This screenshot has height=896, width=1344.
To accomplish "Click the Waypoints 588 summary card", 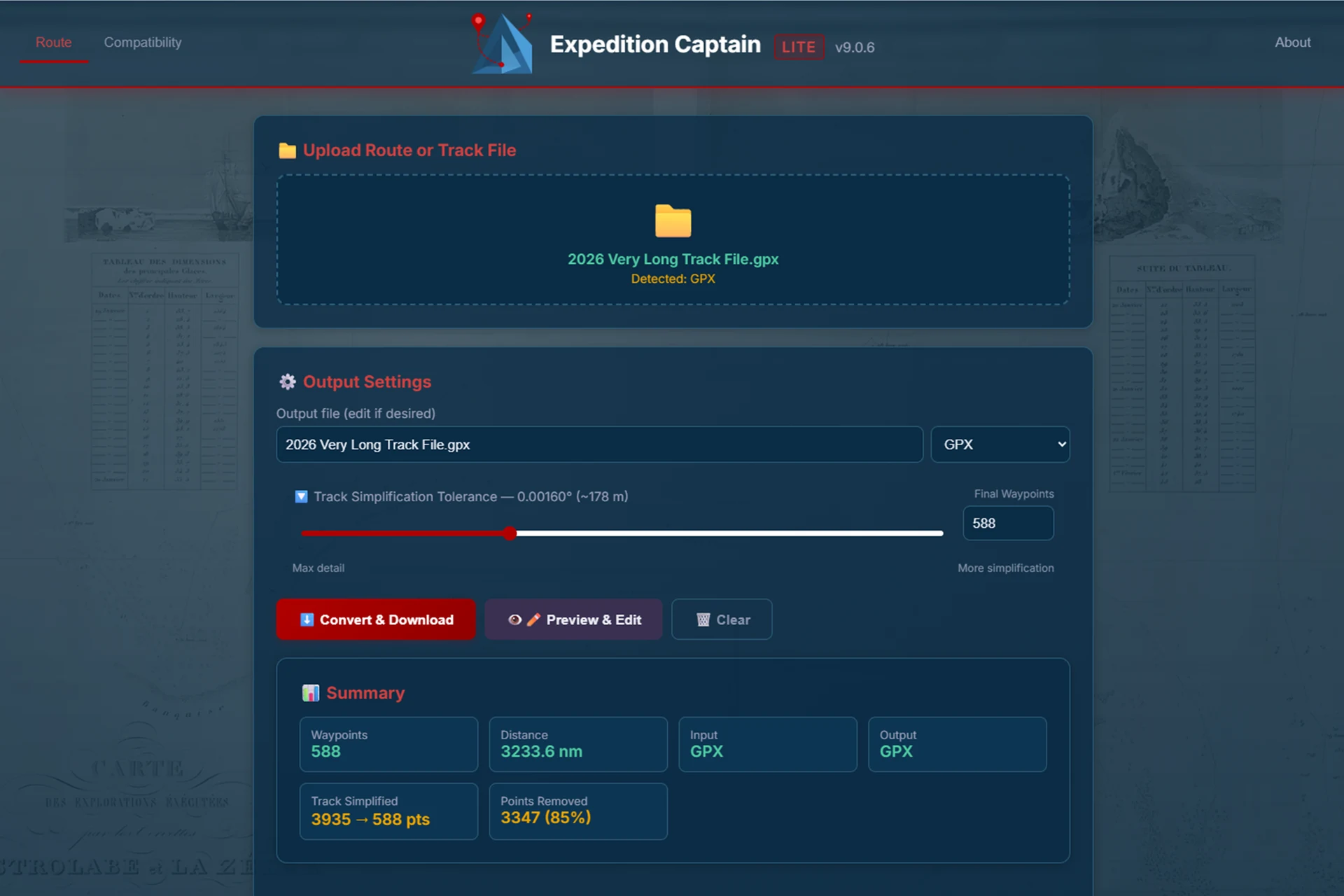I will (388, 744).
